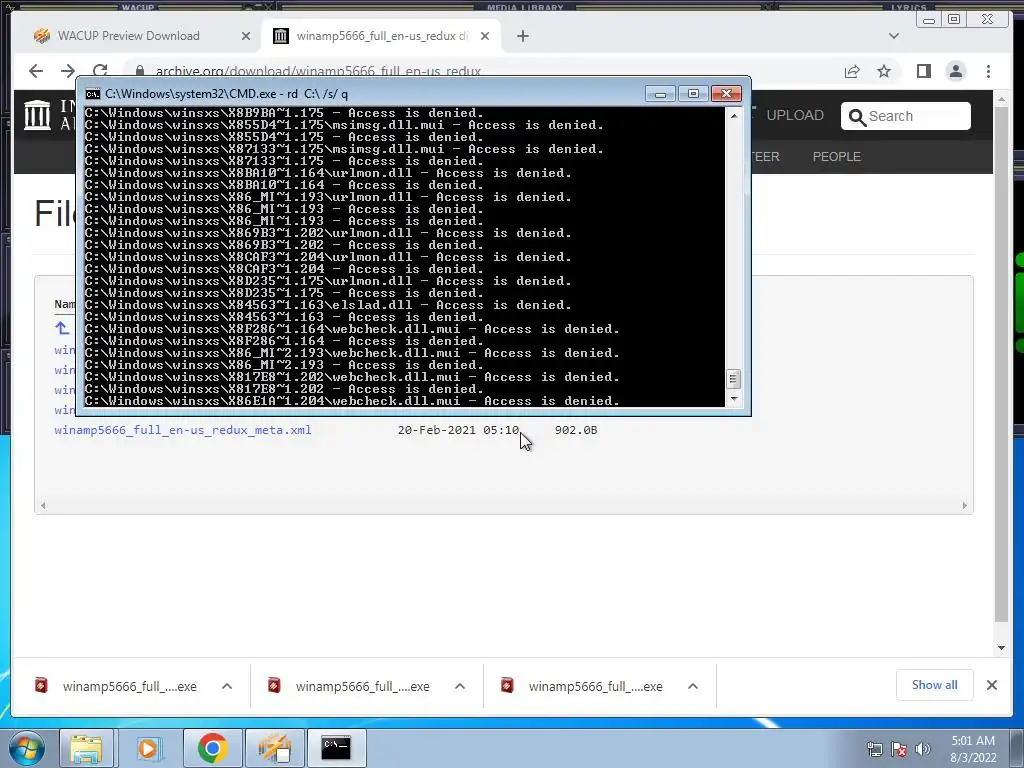Click Chrome icon in taskbar
1024x768 pixels.
point(212,748)
